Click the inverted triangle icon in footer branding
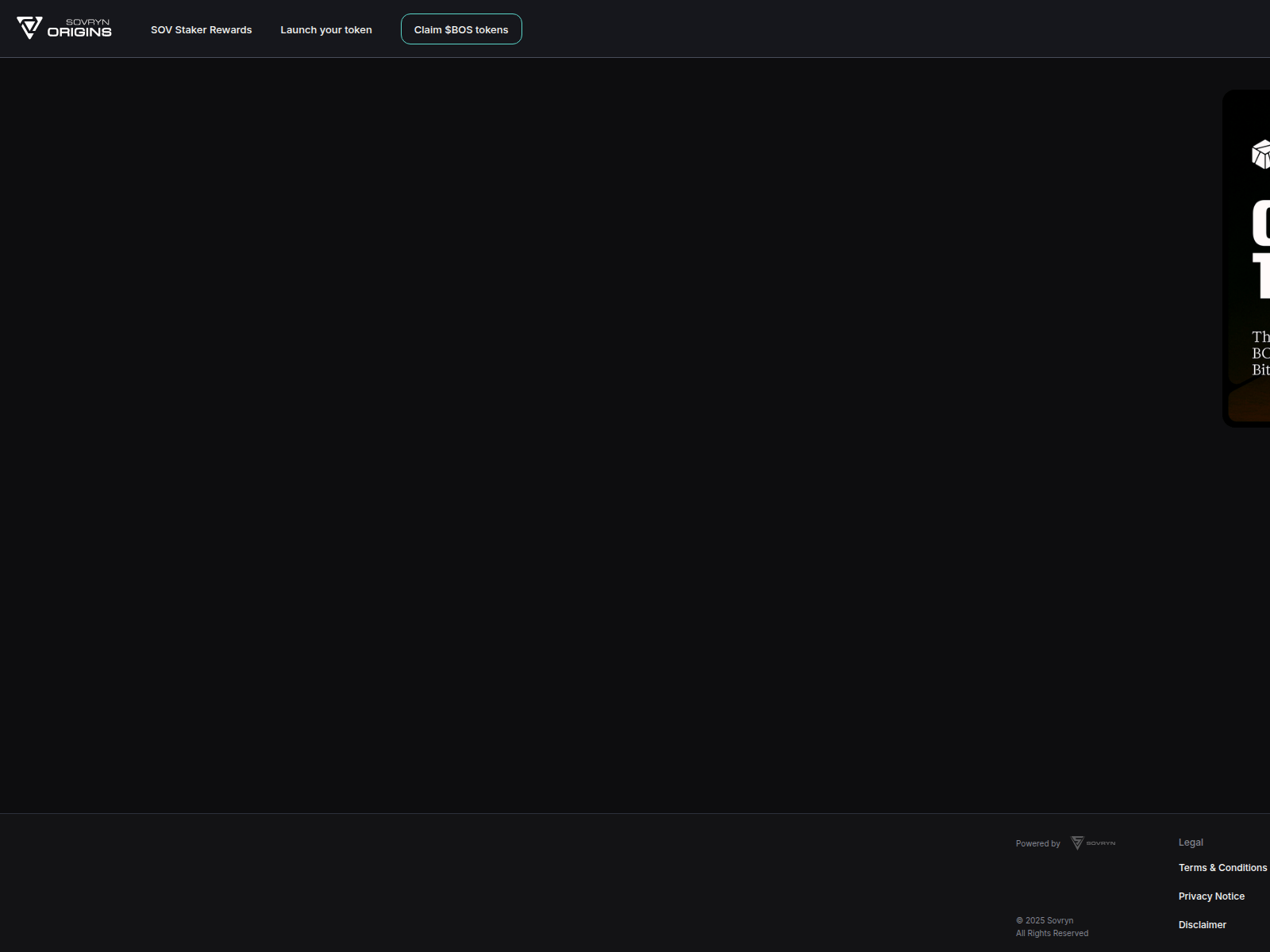This screenshot has height=952, width=1270. click(1078, 843)
